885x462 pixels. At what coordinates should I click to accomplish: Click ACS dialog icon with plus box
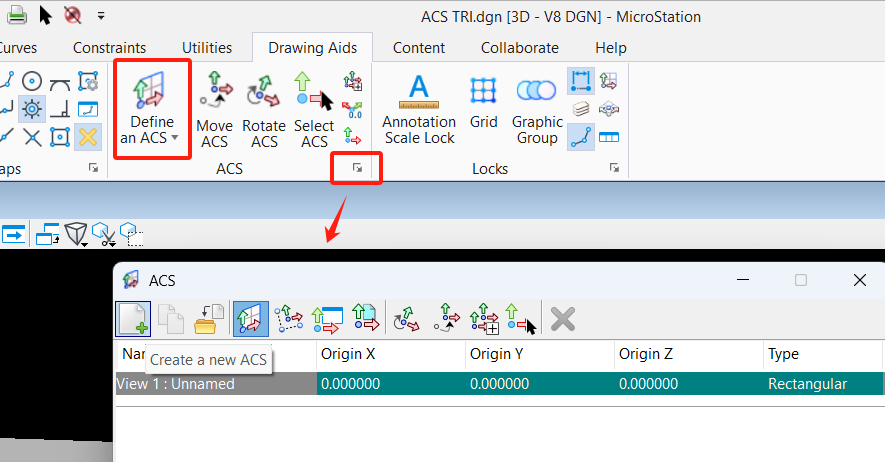(484, 319)
